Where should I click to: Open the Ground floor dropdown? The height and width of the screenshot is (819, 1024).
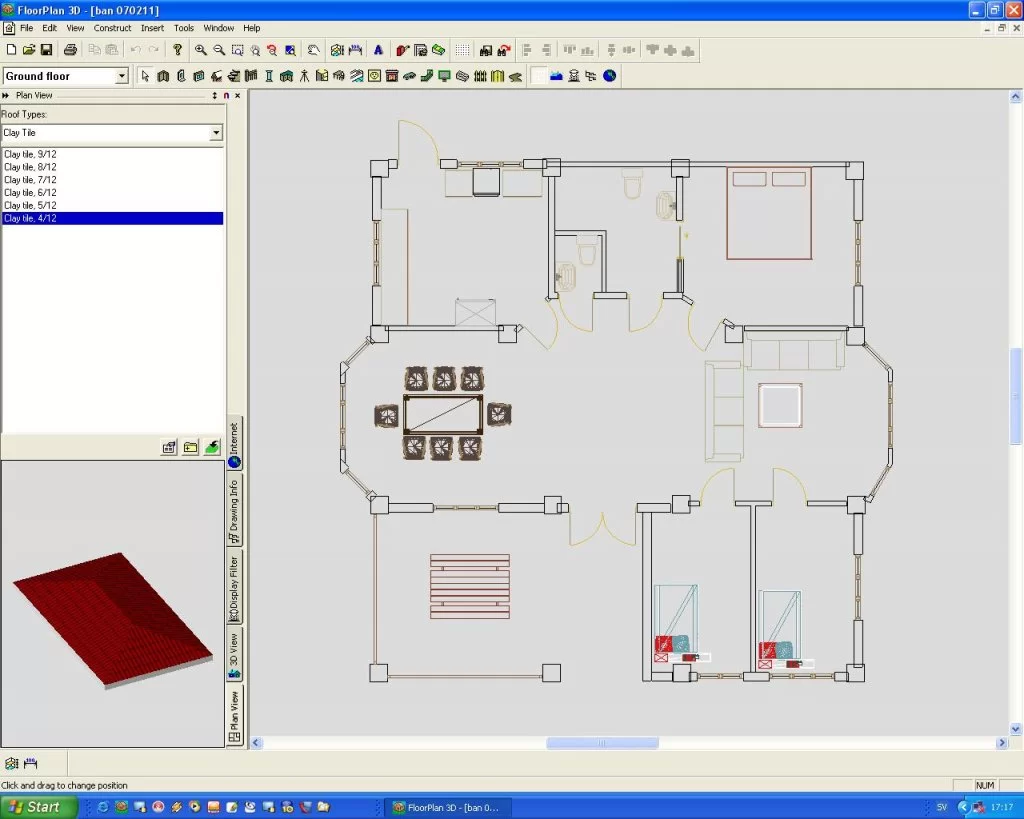(122, 76)
